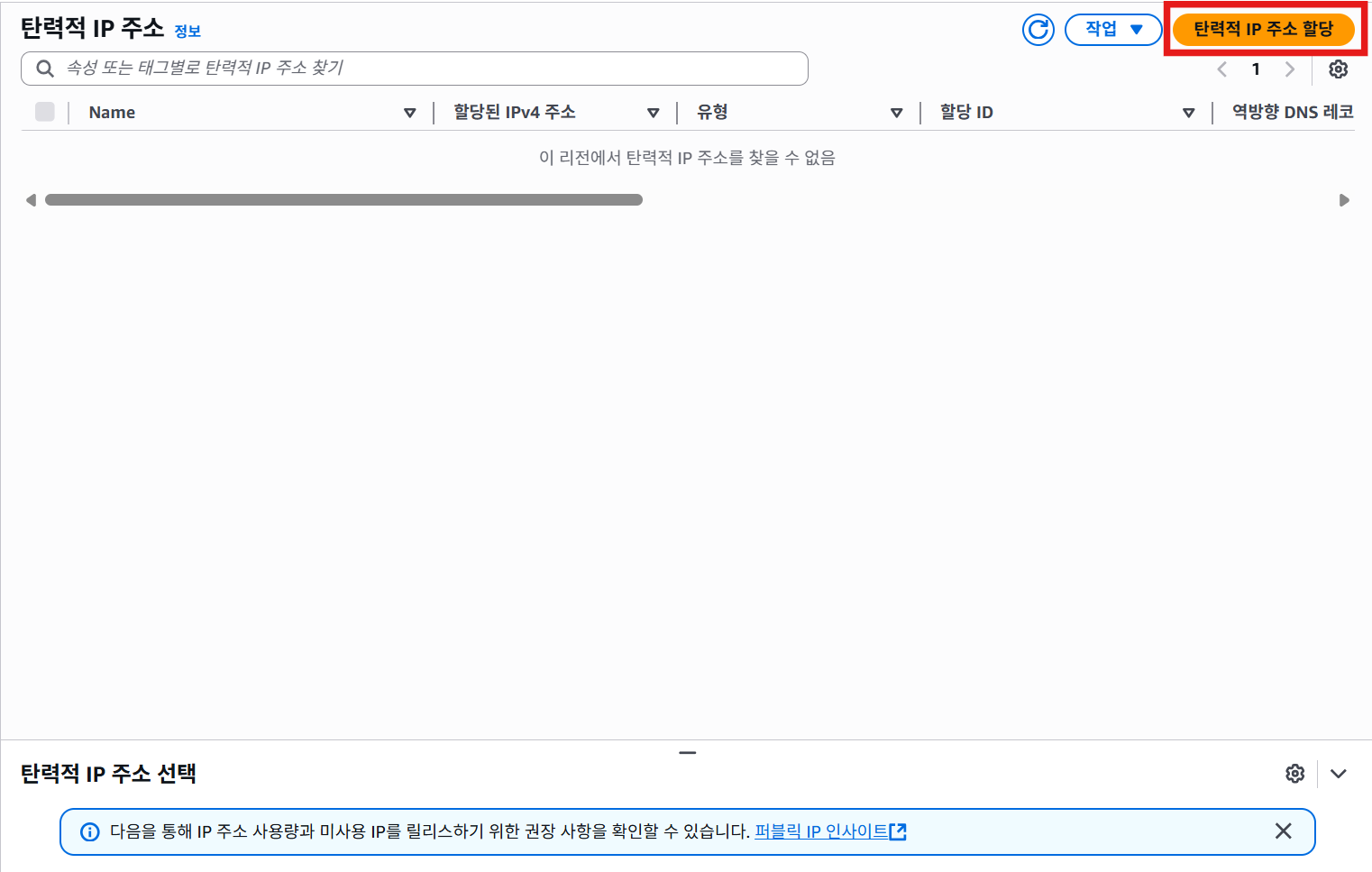Image resolution: width=1372 pixels, height=872 pixels.
Task: Click the 역방향 DNS 레코 column header
Action: tap(1293, 112)
